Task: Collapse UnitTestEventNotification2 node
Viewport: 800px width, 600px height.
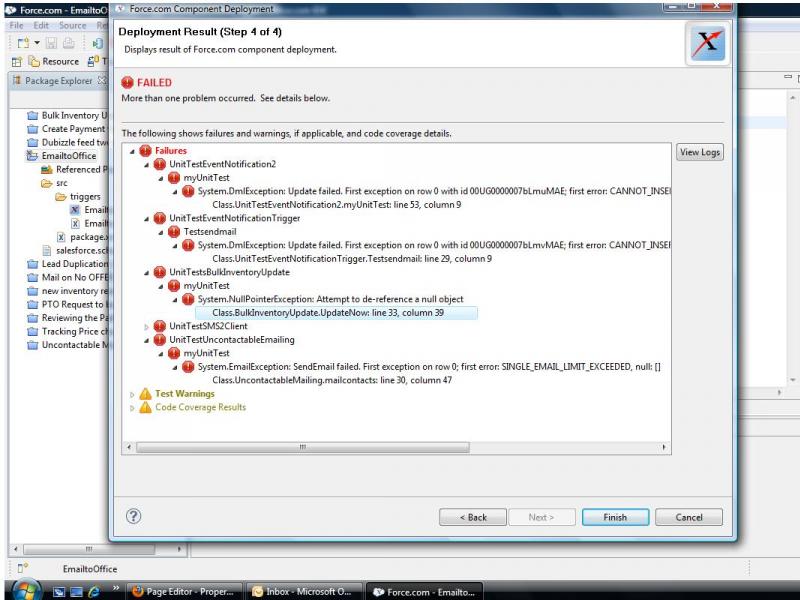Action: 146,164
